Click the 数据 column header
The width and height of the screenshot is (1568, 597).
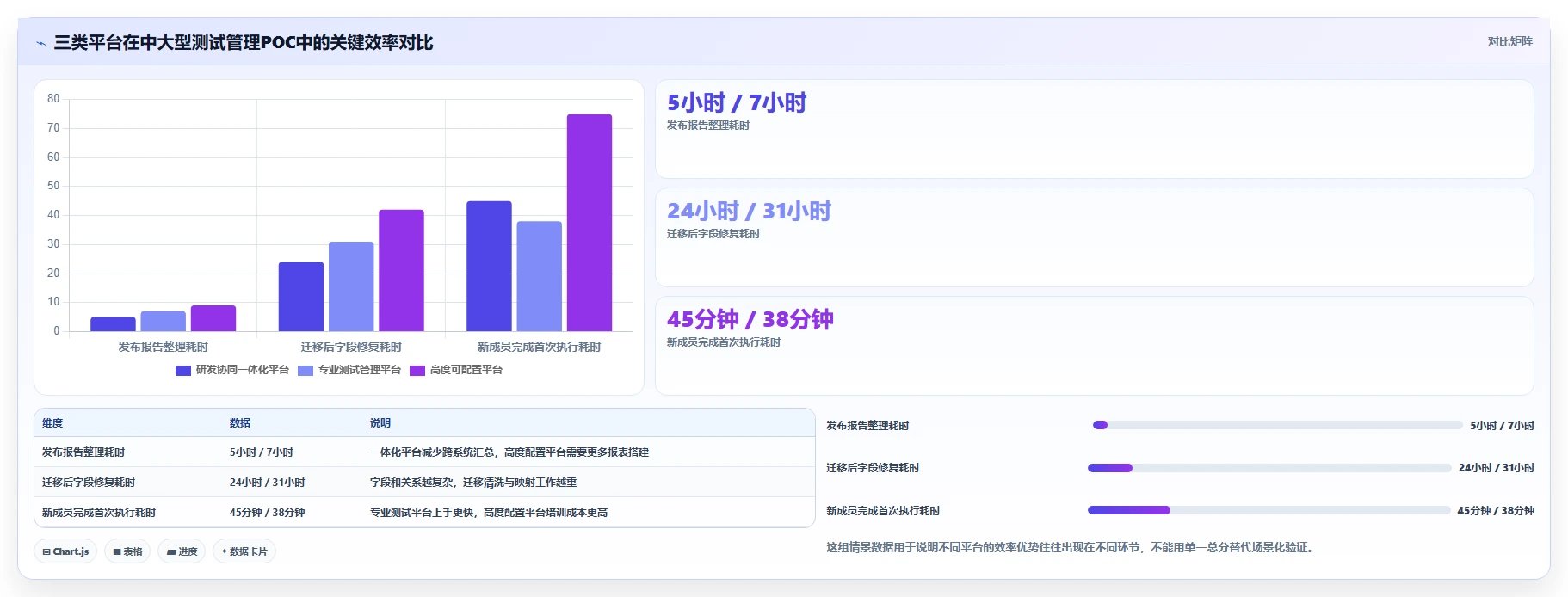coord(240,423)
